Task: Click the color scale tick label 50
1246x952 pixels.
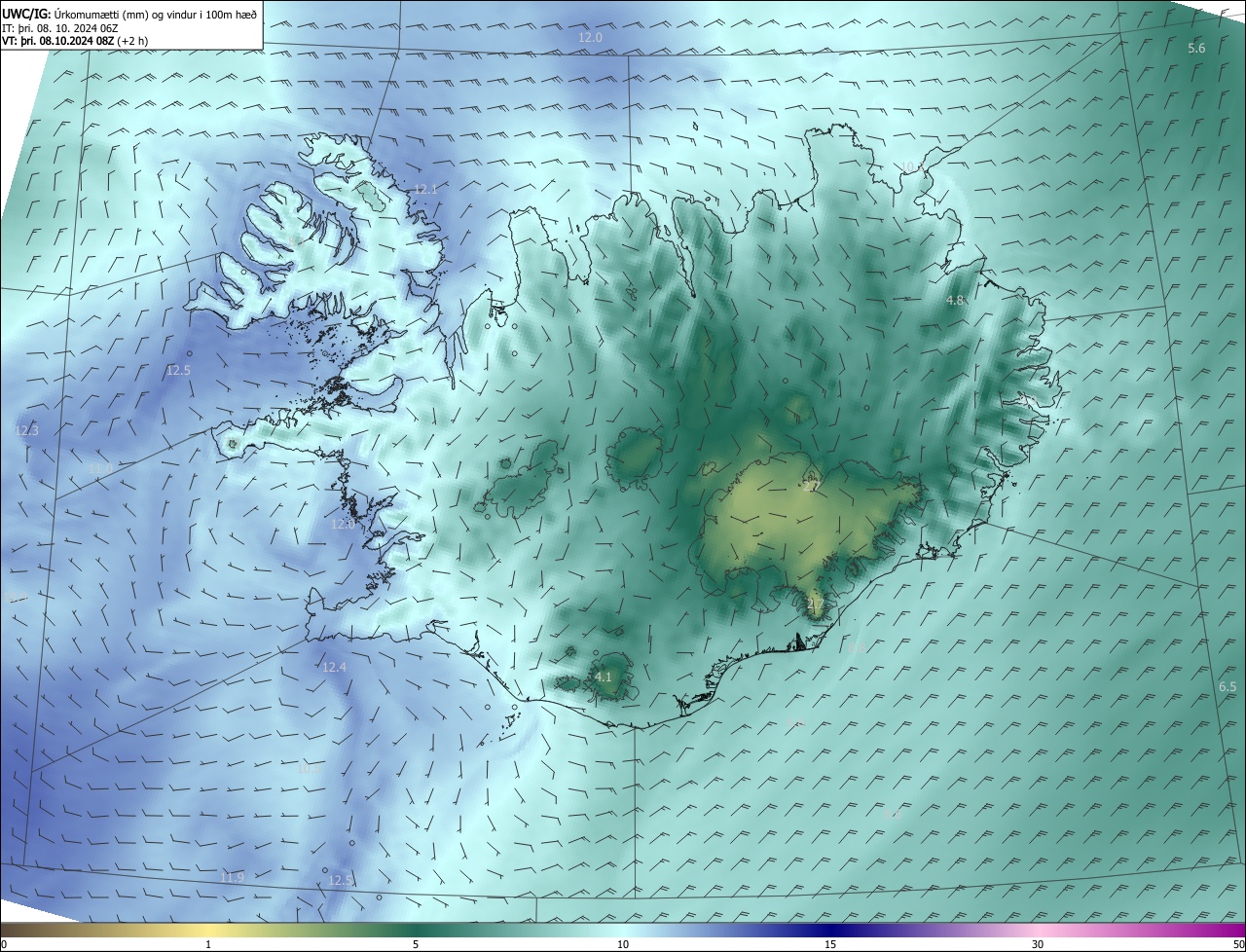Action: point(1238,944)
